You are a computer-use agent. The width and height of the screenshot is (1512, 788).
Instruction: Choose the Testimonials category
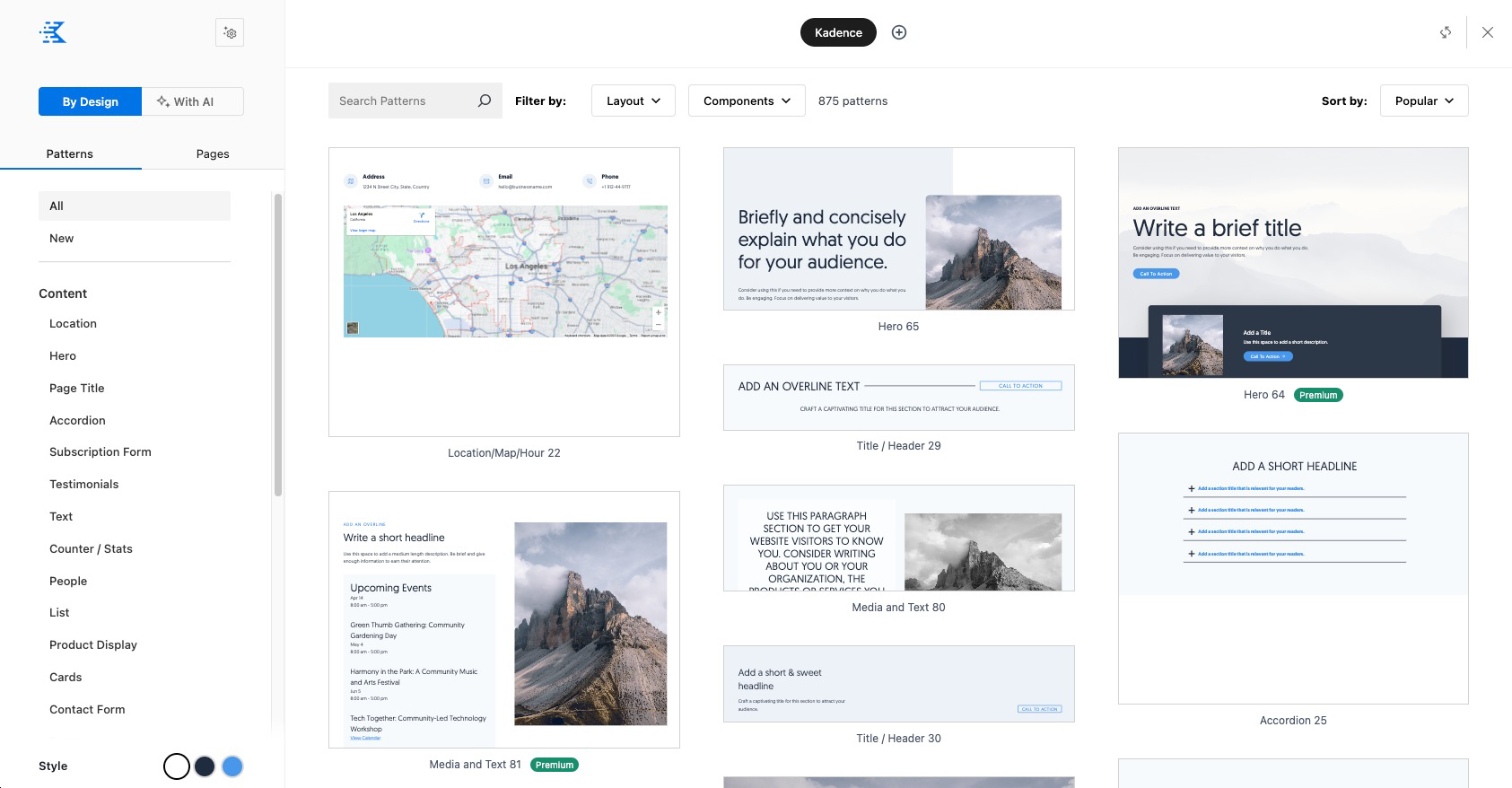[83, 484]
